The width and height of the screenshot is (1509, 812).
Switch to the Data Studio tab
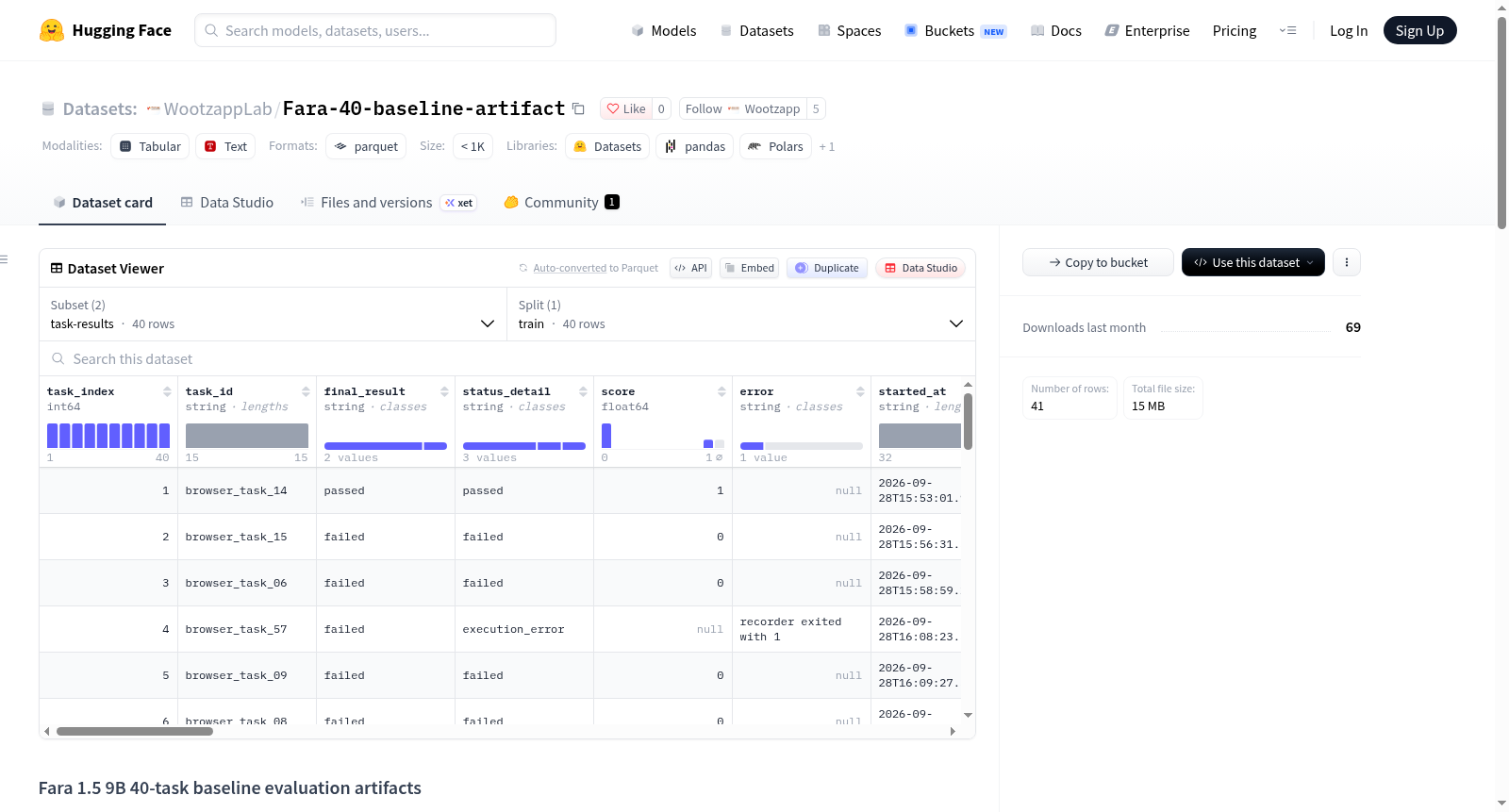tap(227, 202)
